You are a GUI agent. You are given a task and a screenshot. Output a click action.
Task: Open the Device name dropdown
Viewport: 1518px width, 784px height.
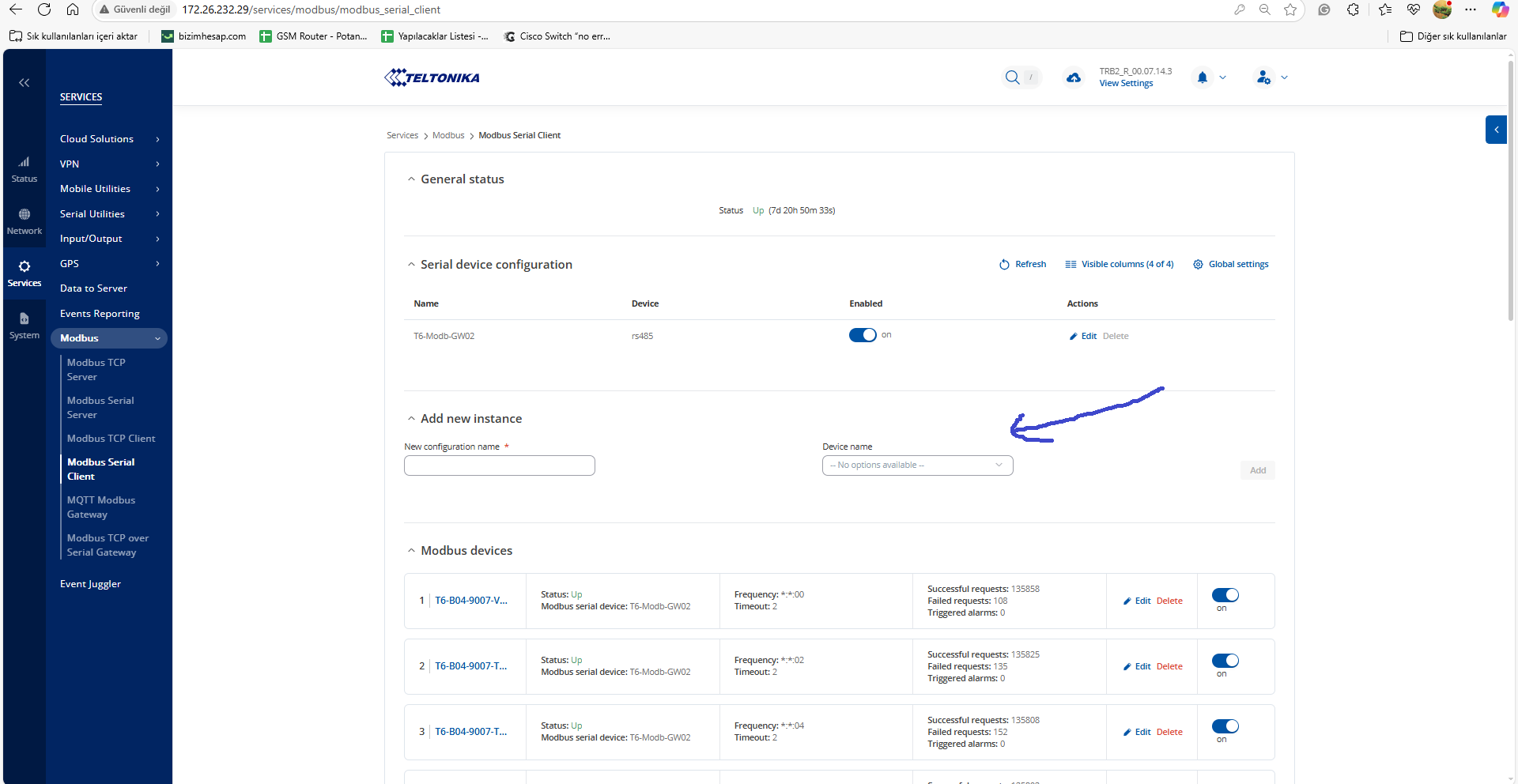917,465
